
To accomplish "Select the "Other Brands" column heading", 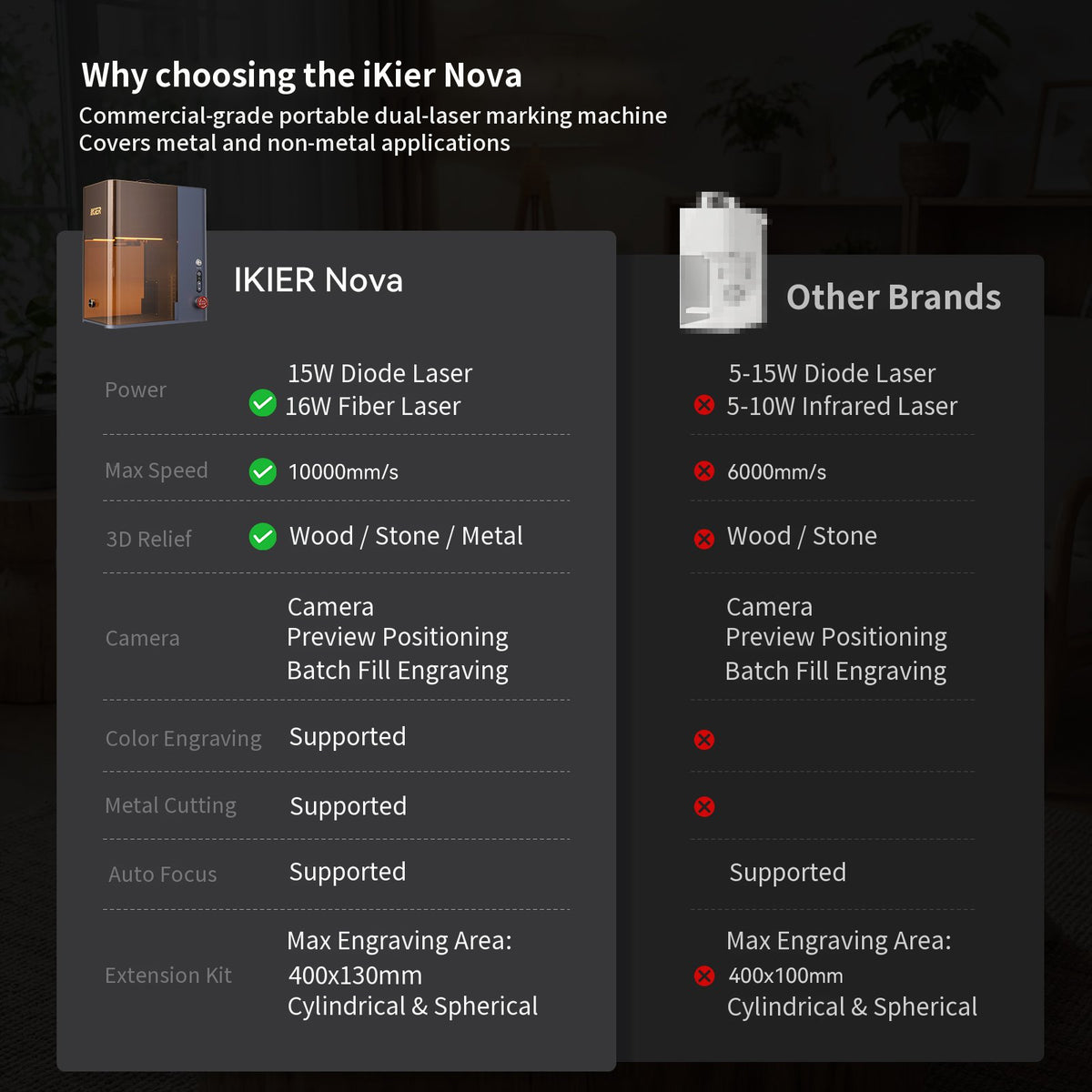I will click(894, 298).
